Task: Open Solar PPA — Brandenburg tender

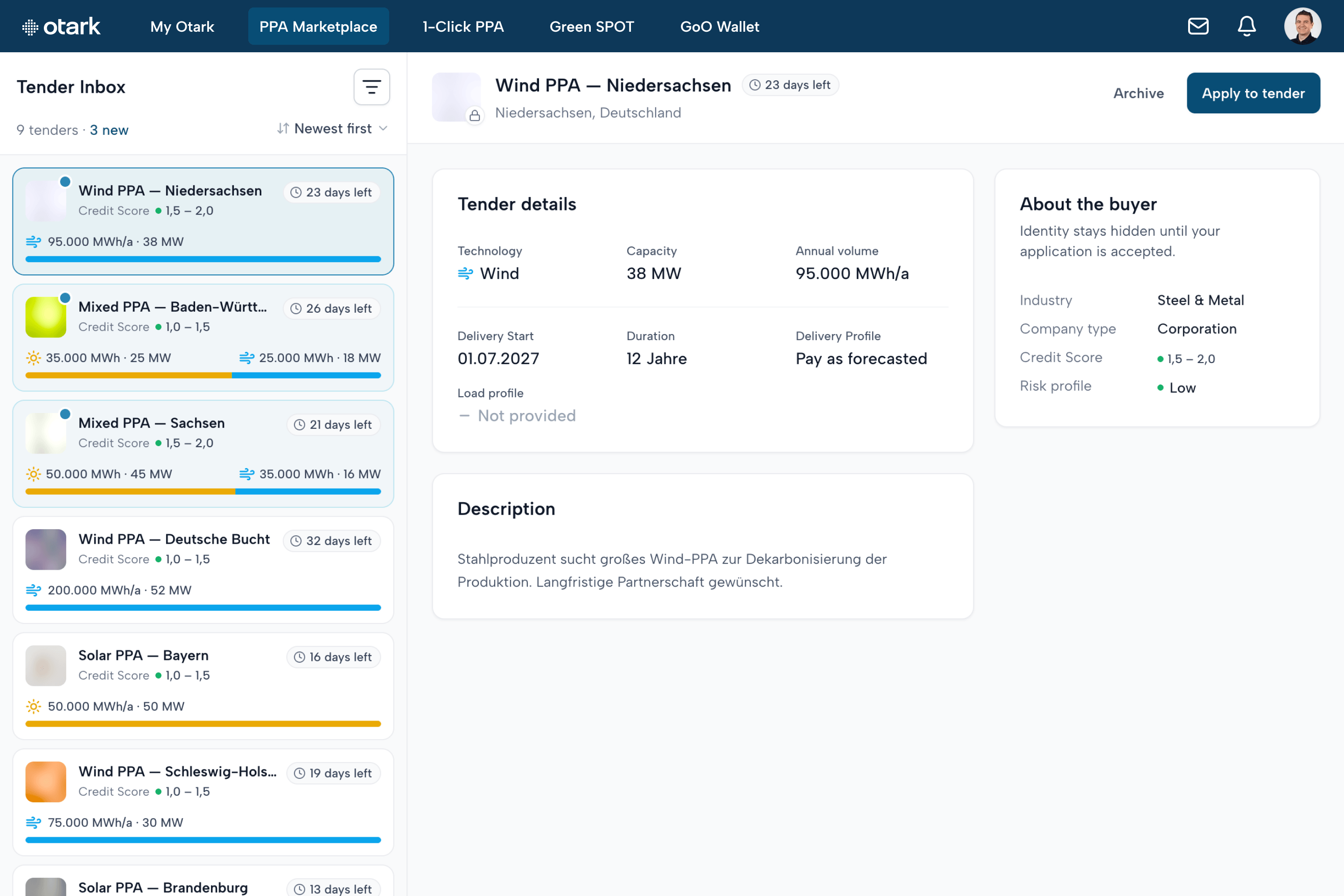Action: [203, 881]
